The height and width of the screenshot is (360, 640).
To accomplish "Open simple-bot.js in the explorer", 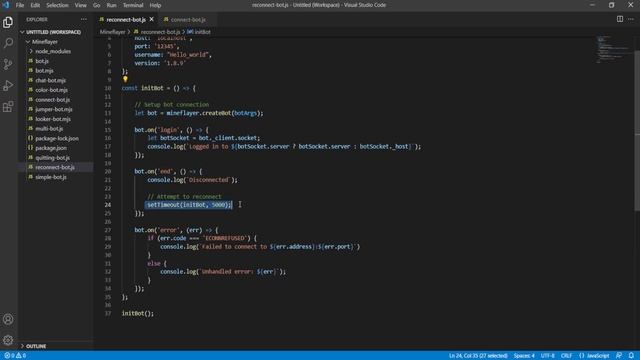I will [51, 177].
